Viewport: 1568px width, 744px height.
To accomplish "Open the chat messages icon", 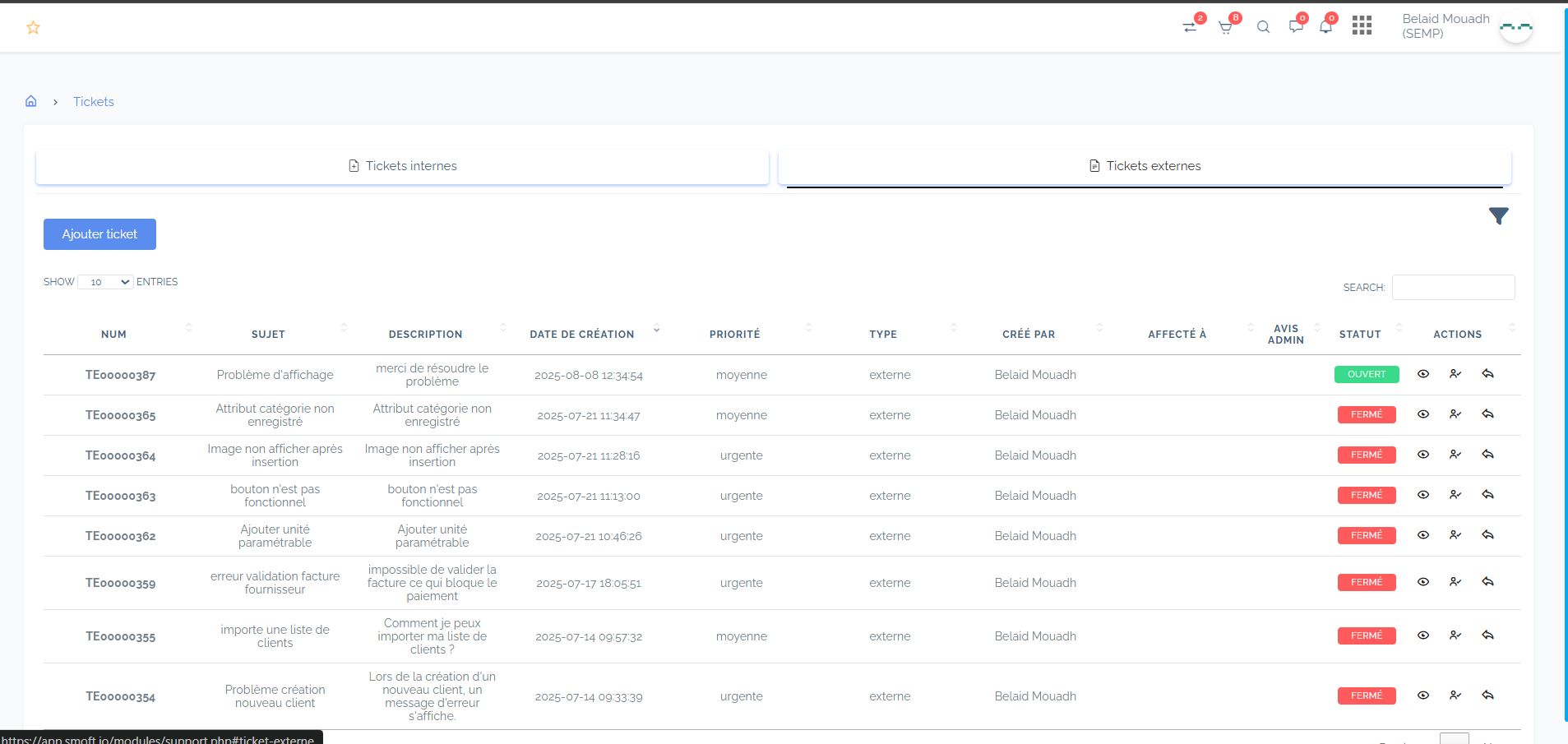I will coord(1296,27).
